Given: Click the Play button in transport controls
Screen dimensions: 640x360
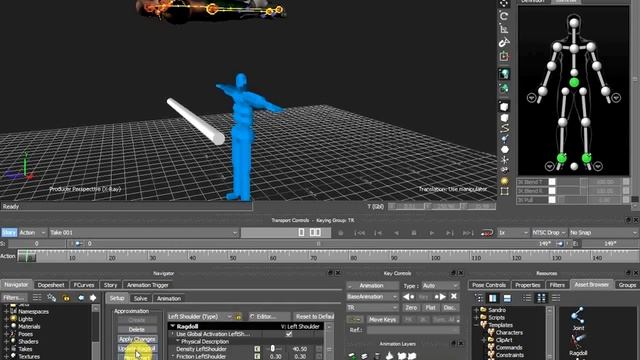Looking at the screenshot, I should 431,233.
